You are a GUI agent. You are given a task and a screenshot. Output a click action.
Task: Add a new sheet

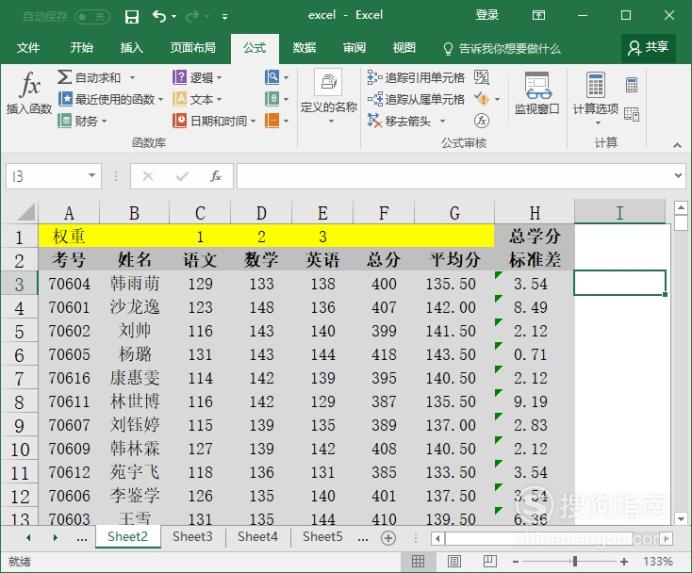(388, 538)
